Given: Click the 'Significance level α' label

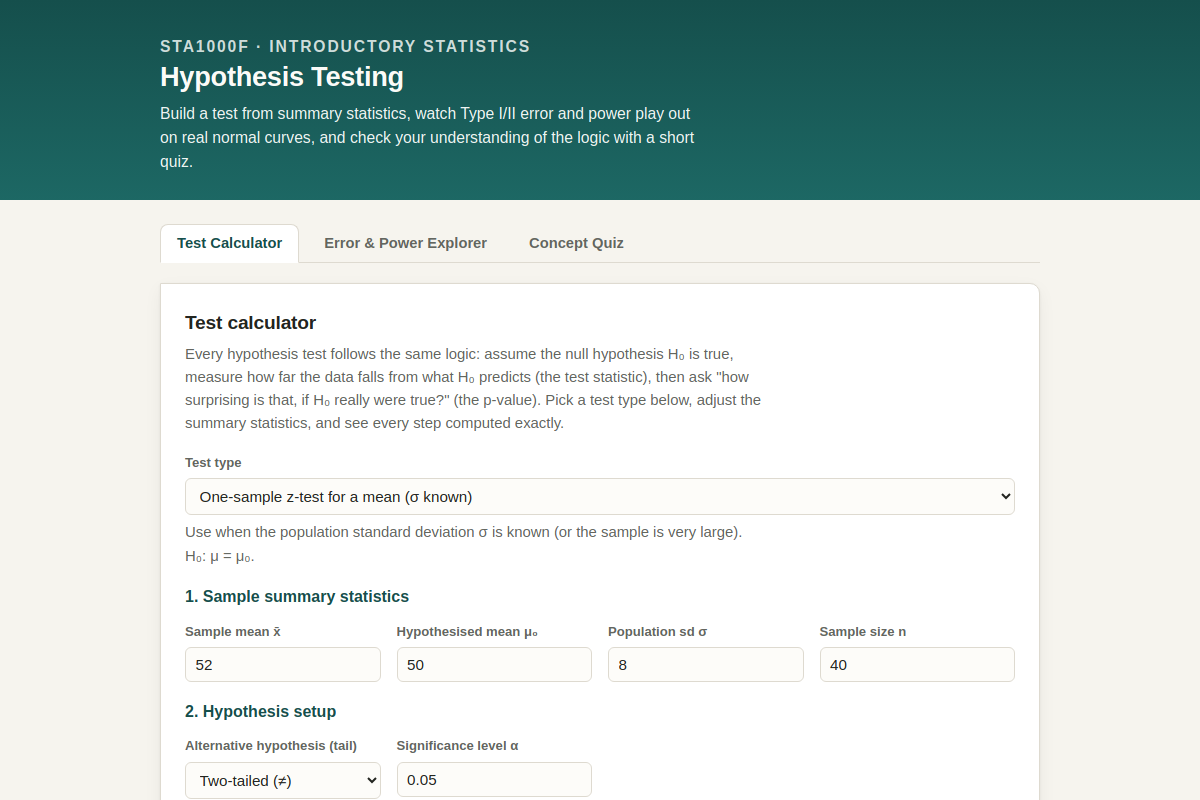Looking at the screenshot, I should [457, 745].
